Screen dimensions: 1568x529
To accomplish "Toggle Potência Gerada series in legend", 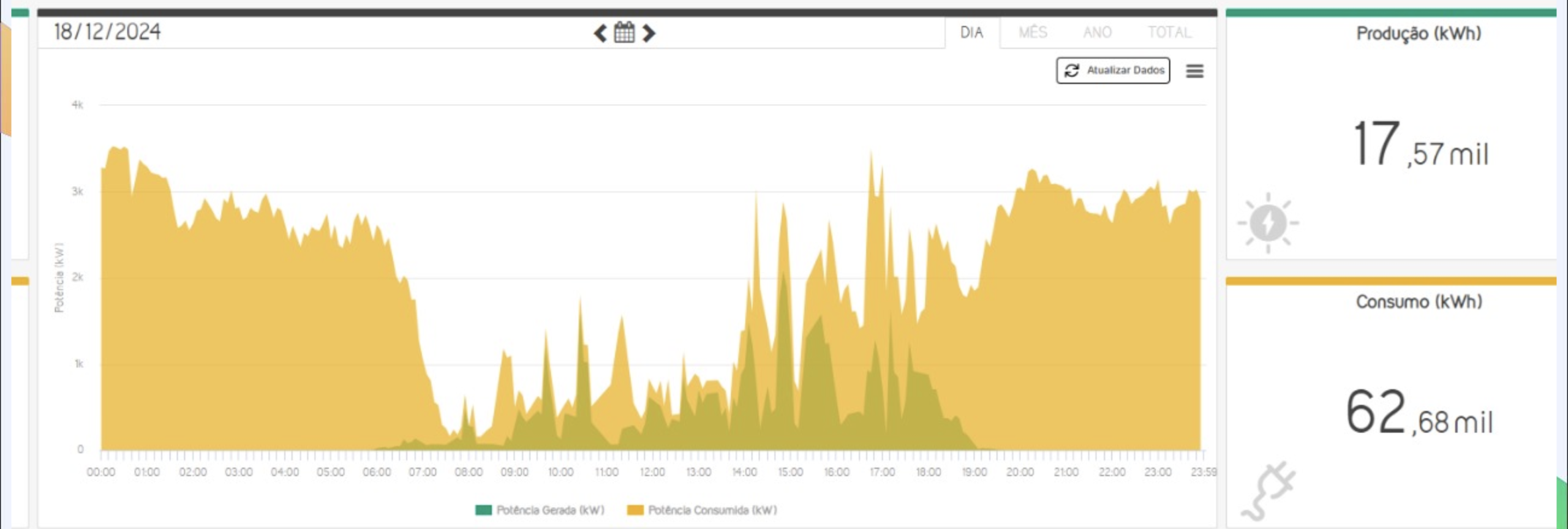I will click(540, 510).
